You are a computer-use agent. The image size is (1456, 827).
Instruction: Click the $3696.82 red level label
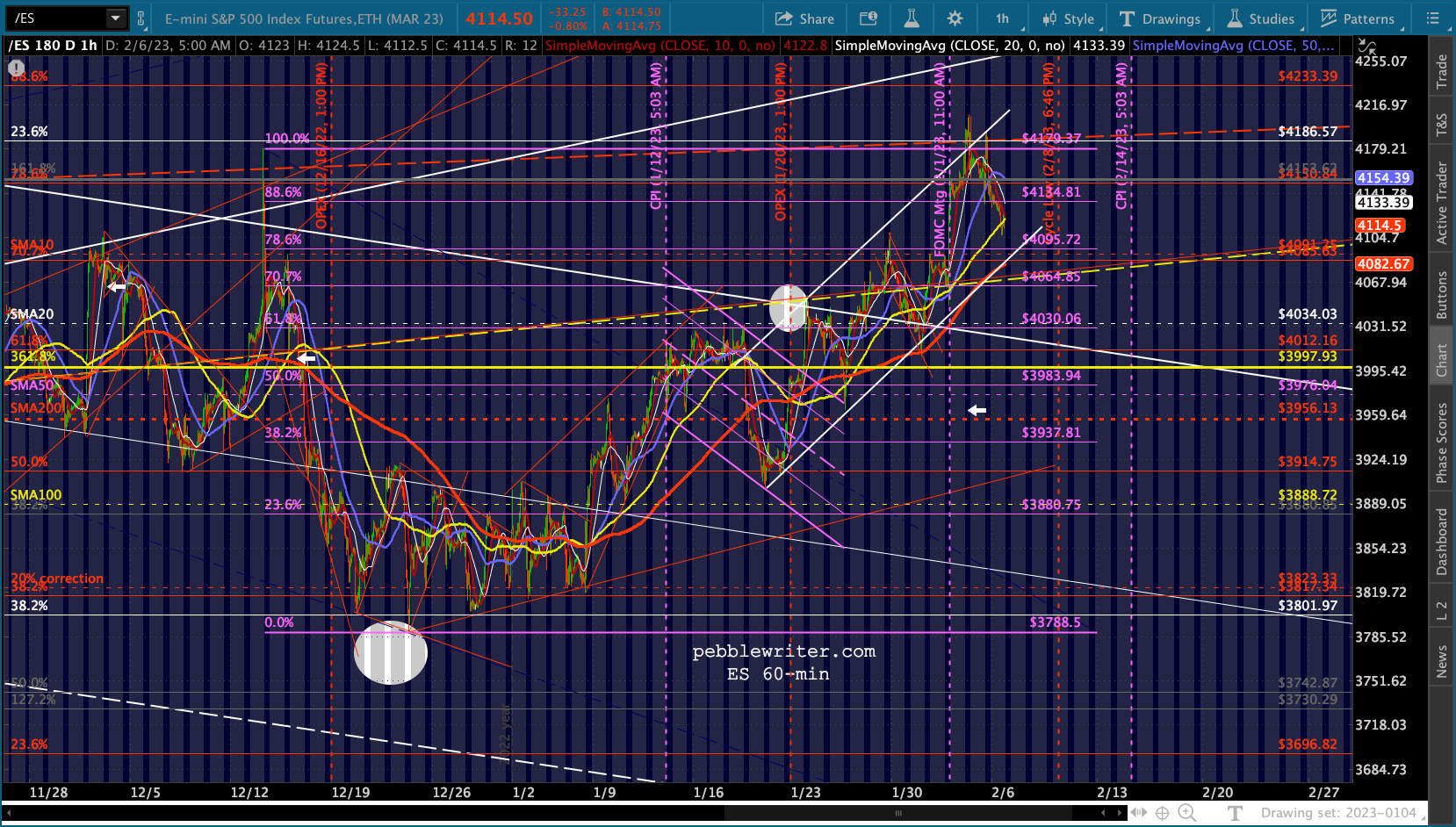[1308, 744]
